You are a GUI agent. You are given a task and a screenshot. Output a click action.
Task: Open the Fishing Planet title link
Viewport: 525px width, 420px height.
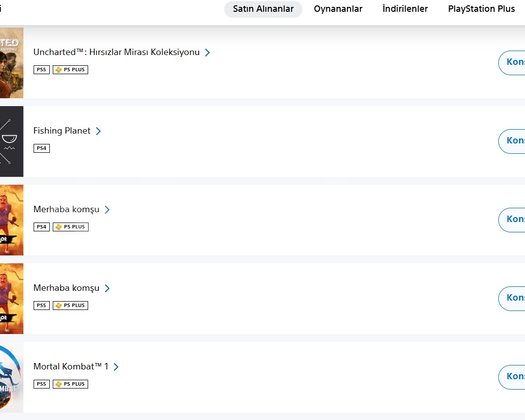coord(62,131)
